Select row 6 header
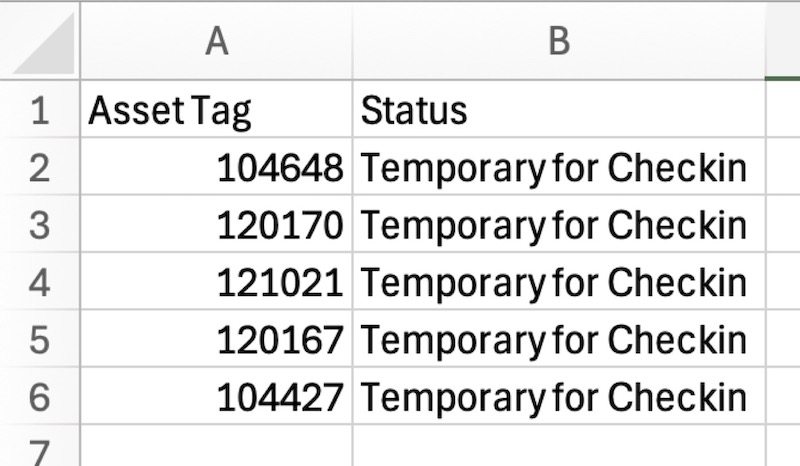800x466 pixels. point(40,397)
